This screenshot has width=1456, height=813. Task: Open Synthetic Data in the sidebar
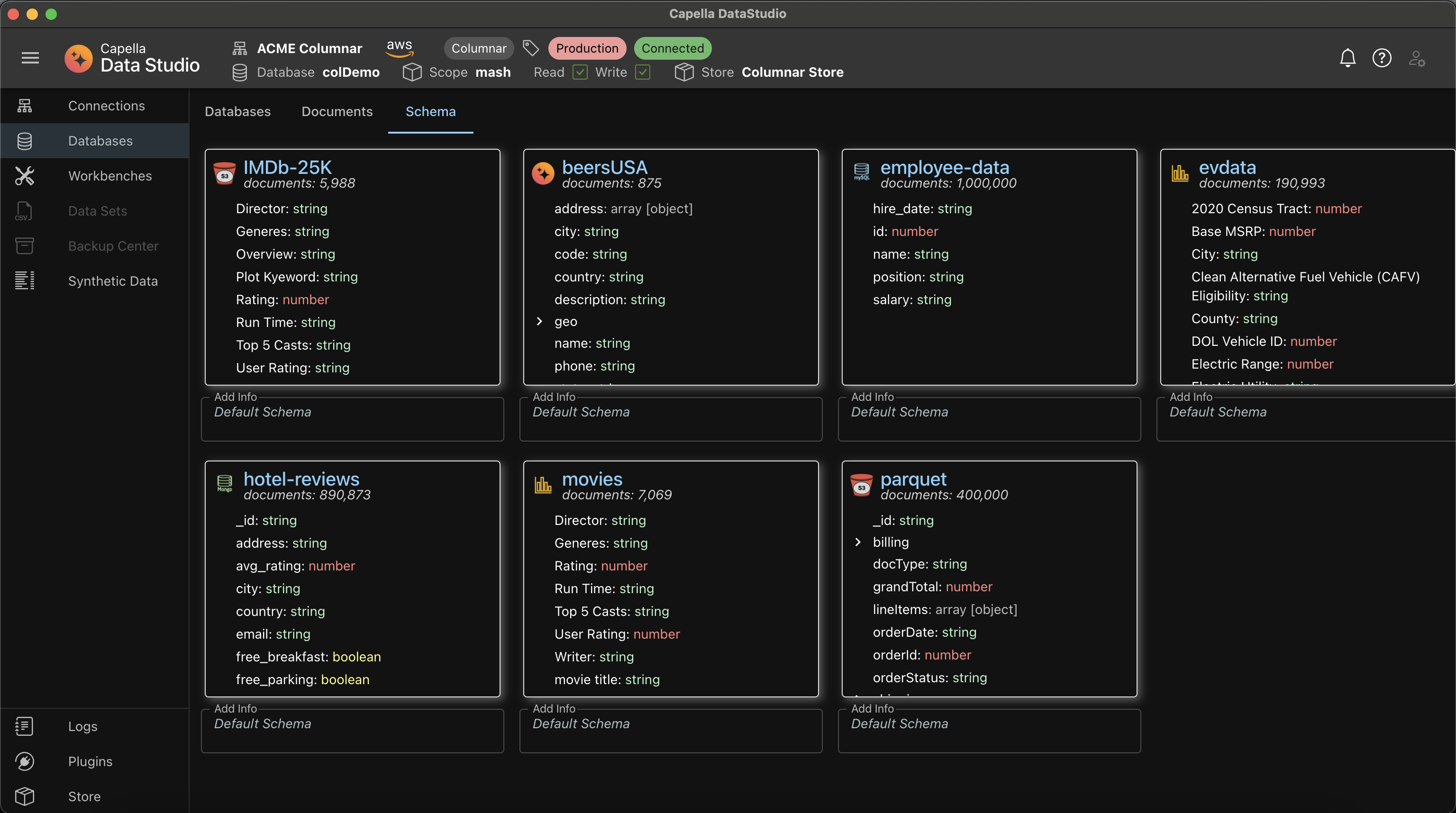pos(94,281)
